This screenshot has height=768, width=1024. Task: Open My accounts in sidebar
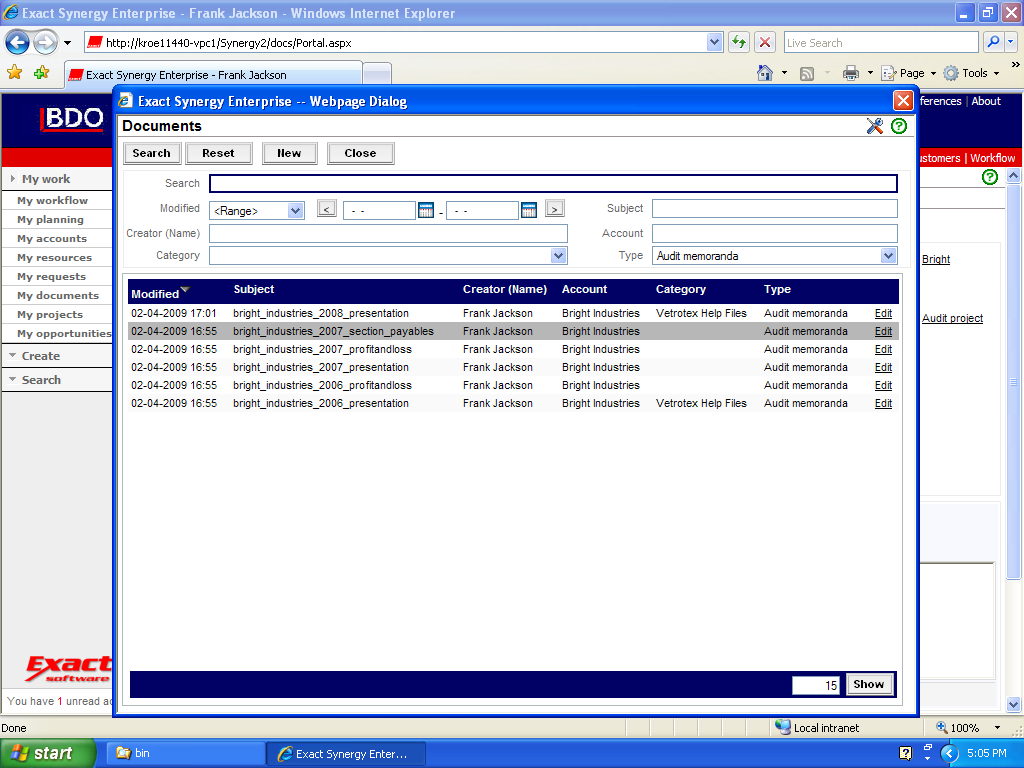pos(52,238)
